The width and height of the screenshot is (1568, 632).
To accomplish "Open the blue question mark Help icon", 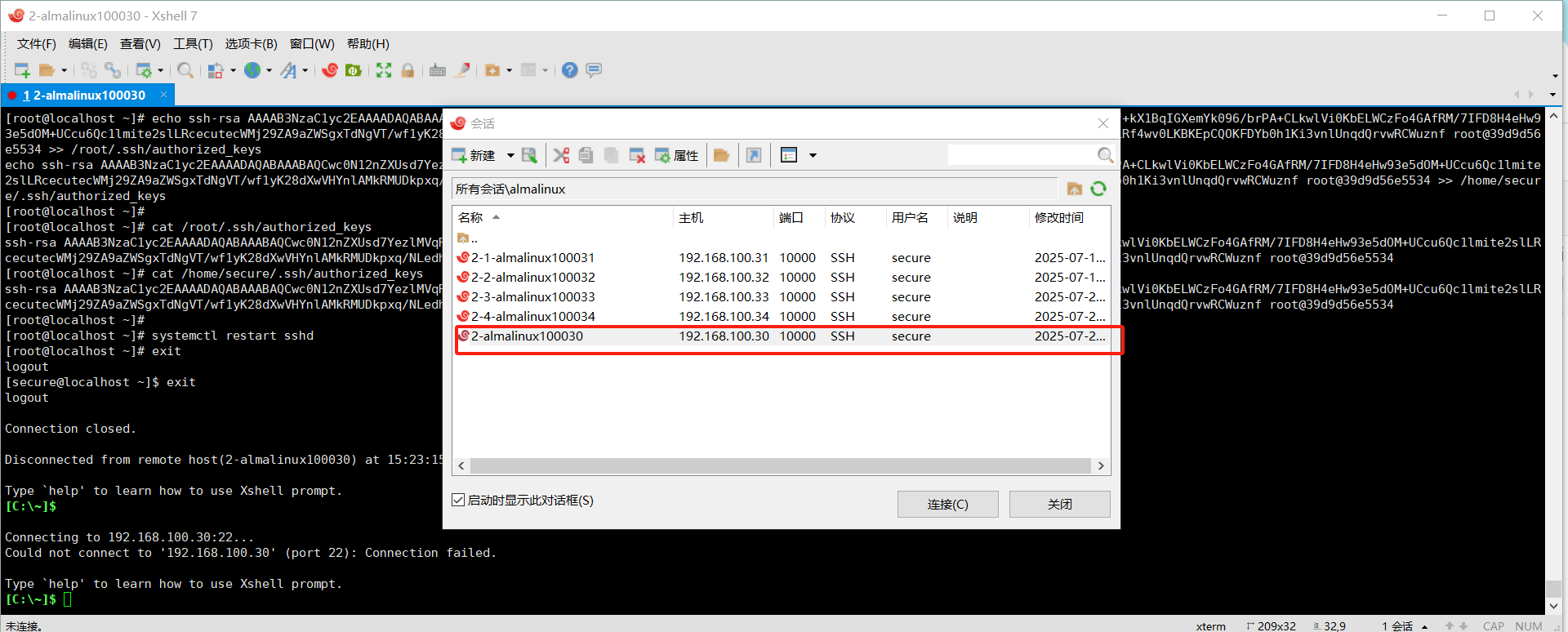I will point(570,70).
